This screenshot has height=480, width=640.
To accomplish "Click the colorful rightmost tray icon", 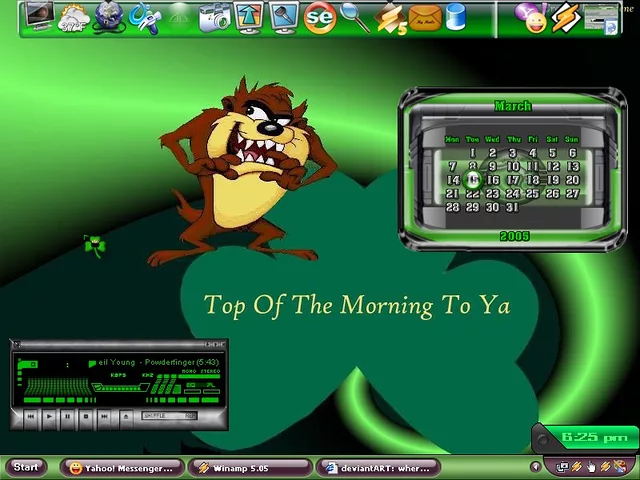I will point(620,467).
